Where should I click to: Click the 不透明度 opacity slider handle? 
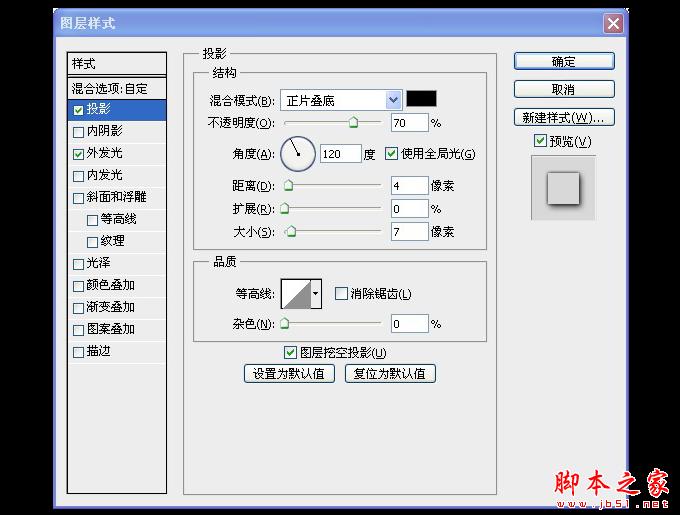pyautogui.click(x=353, y=123)
